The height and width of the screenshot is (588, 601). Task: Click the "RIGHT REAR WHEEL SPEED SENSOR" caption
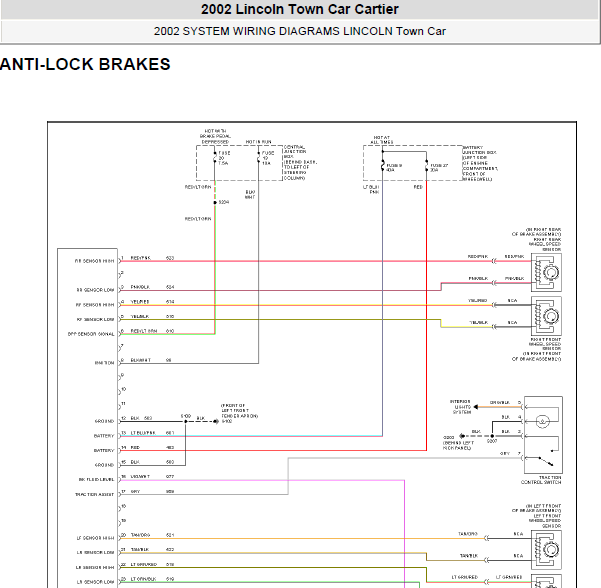(544, 244)
